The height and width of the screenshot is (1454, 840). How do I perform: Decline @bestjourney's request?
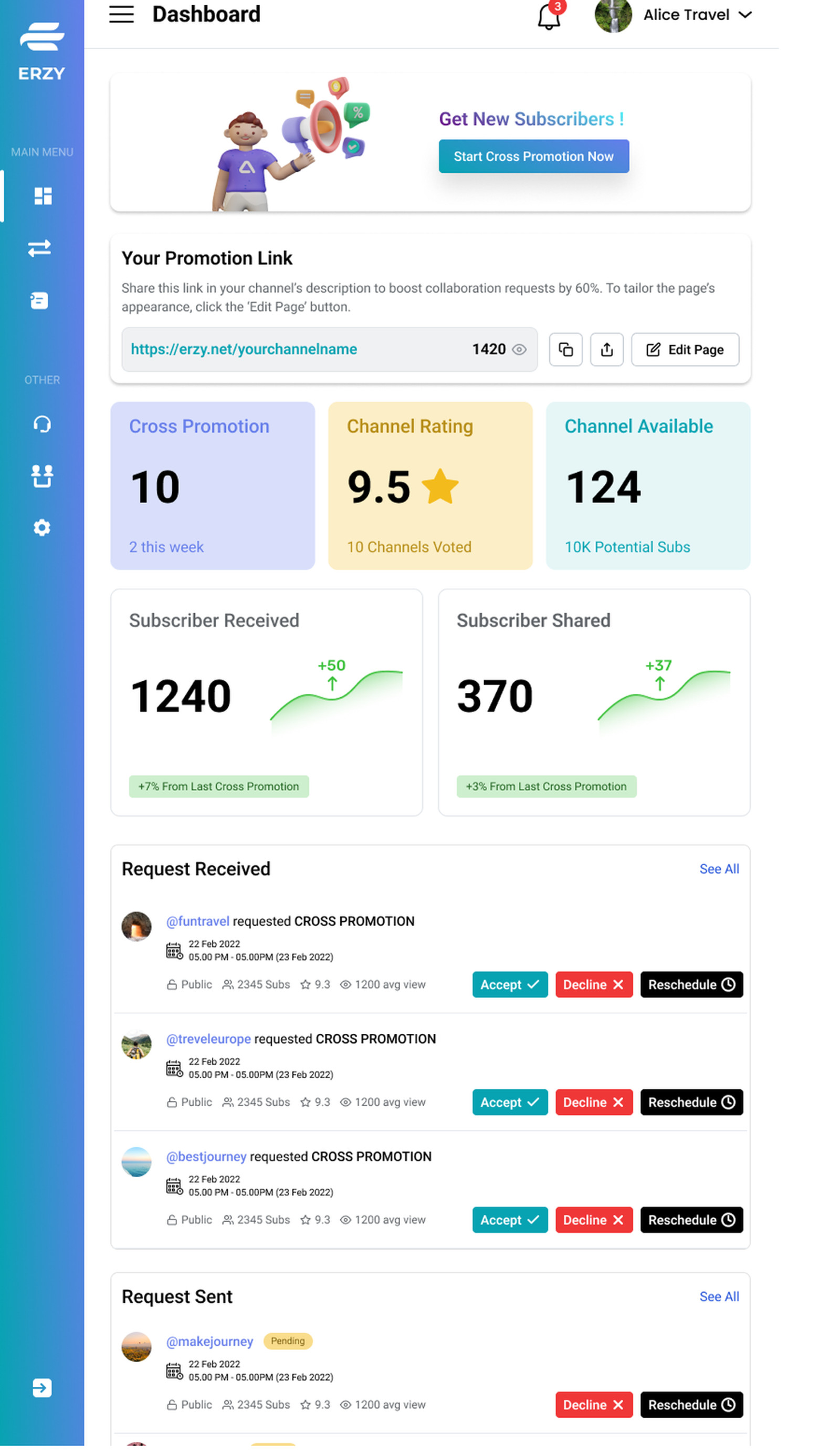point(594,1220)
